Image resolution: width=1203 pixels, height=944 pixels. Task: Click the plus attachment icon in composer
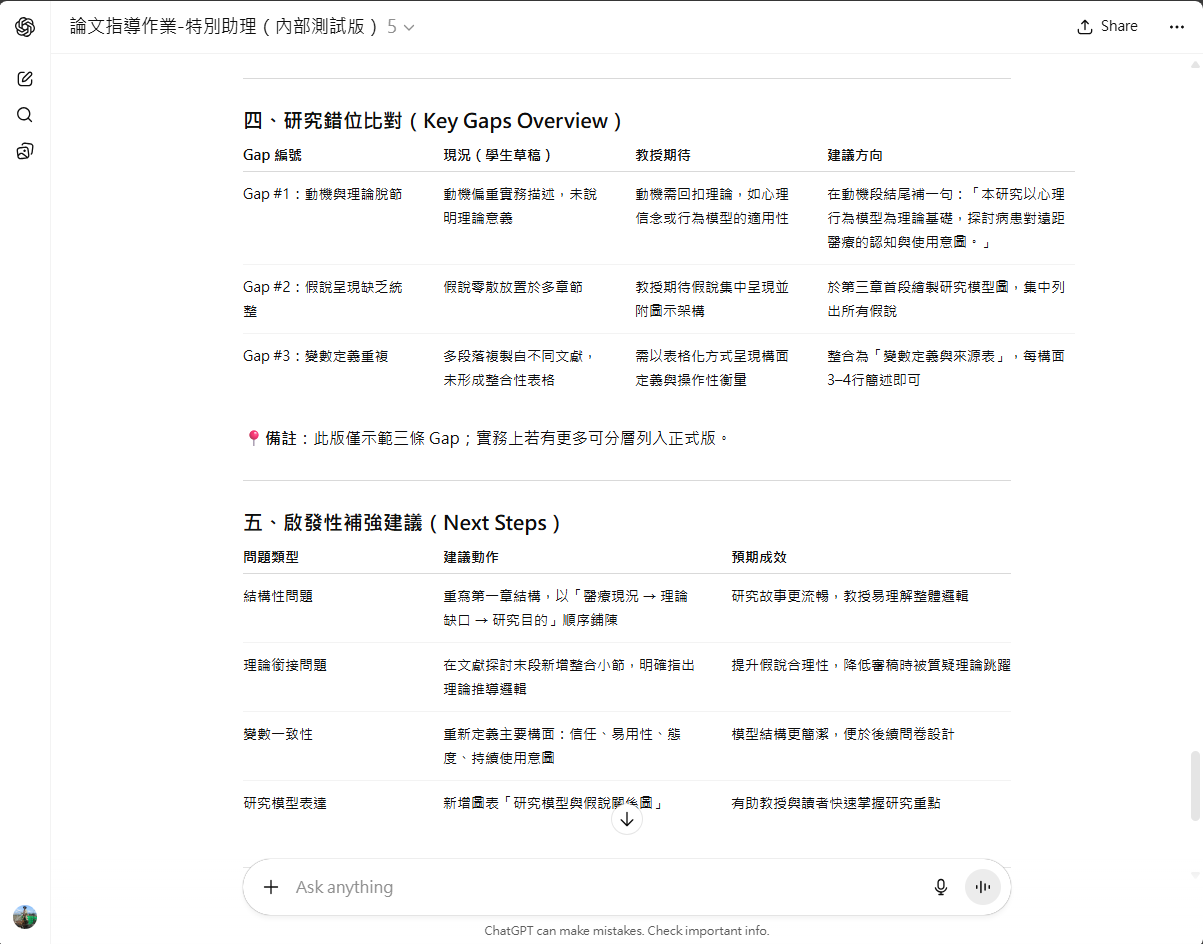pos(271,887)
